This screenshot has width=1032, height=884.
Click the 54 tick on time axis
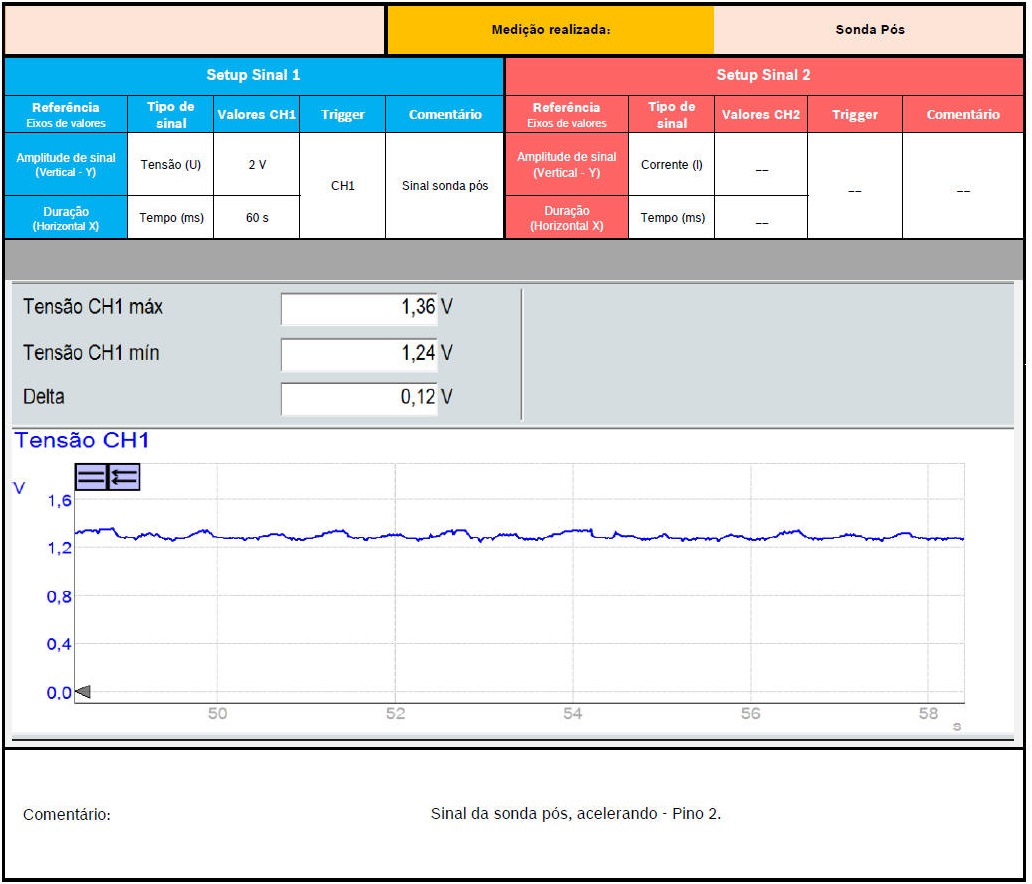click(573, 714)
